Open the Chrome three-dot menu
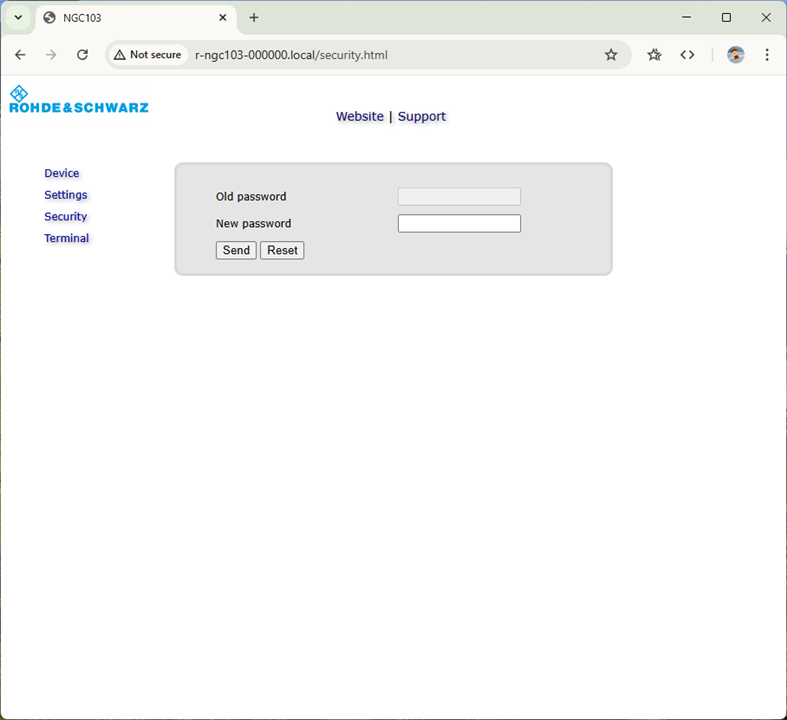 tap(766, 55)
